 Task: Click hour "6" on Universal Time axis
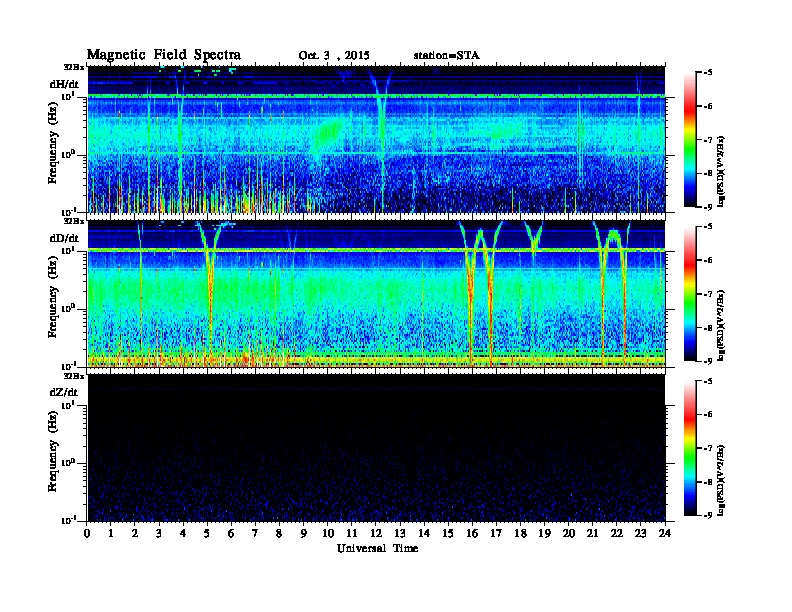pyautogui.click(x=231, y=534)
